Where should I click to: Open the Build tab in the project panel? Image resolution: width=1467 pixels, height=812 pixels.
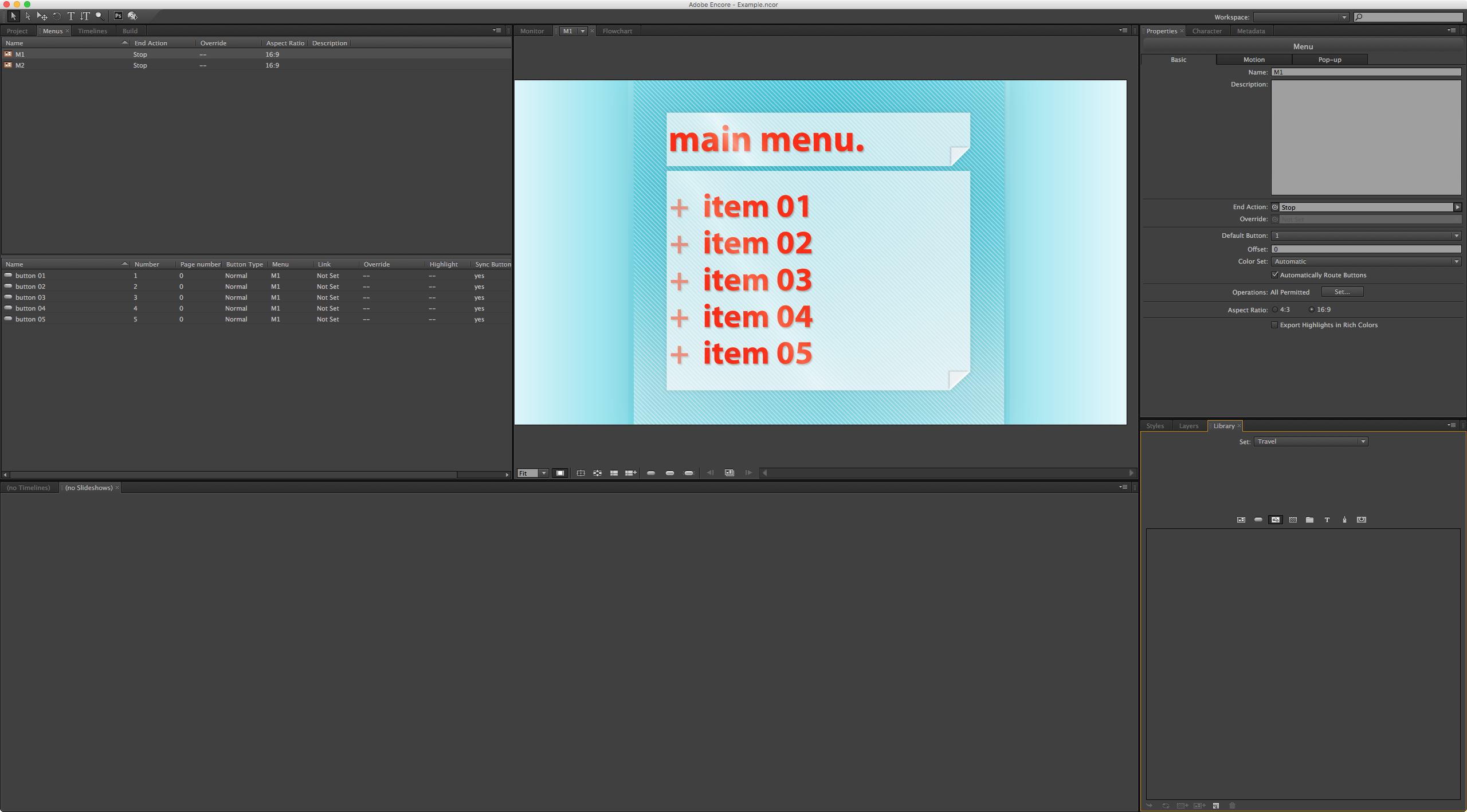tap(130, 30)
